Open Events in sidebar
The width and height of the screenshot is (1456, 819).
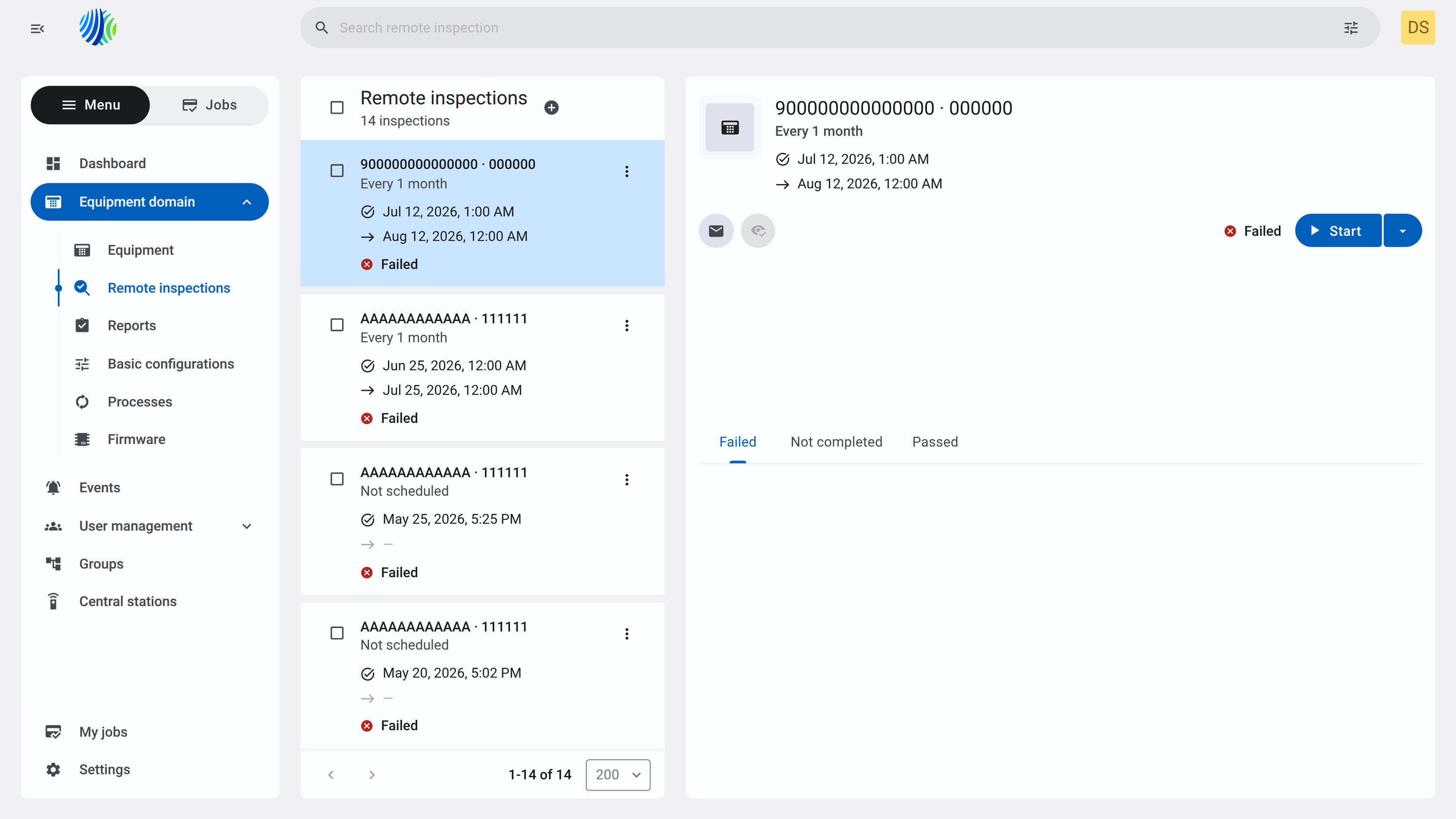[x=150, y=487]
